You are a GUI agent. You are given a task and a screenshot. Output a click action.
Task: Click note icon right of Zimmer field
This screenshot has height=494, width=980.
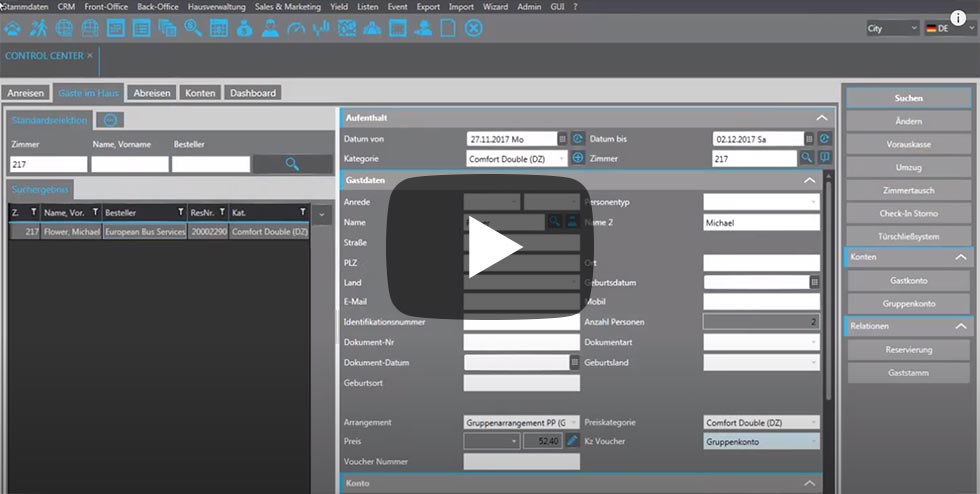824,158
